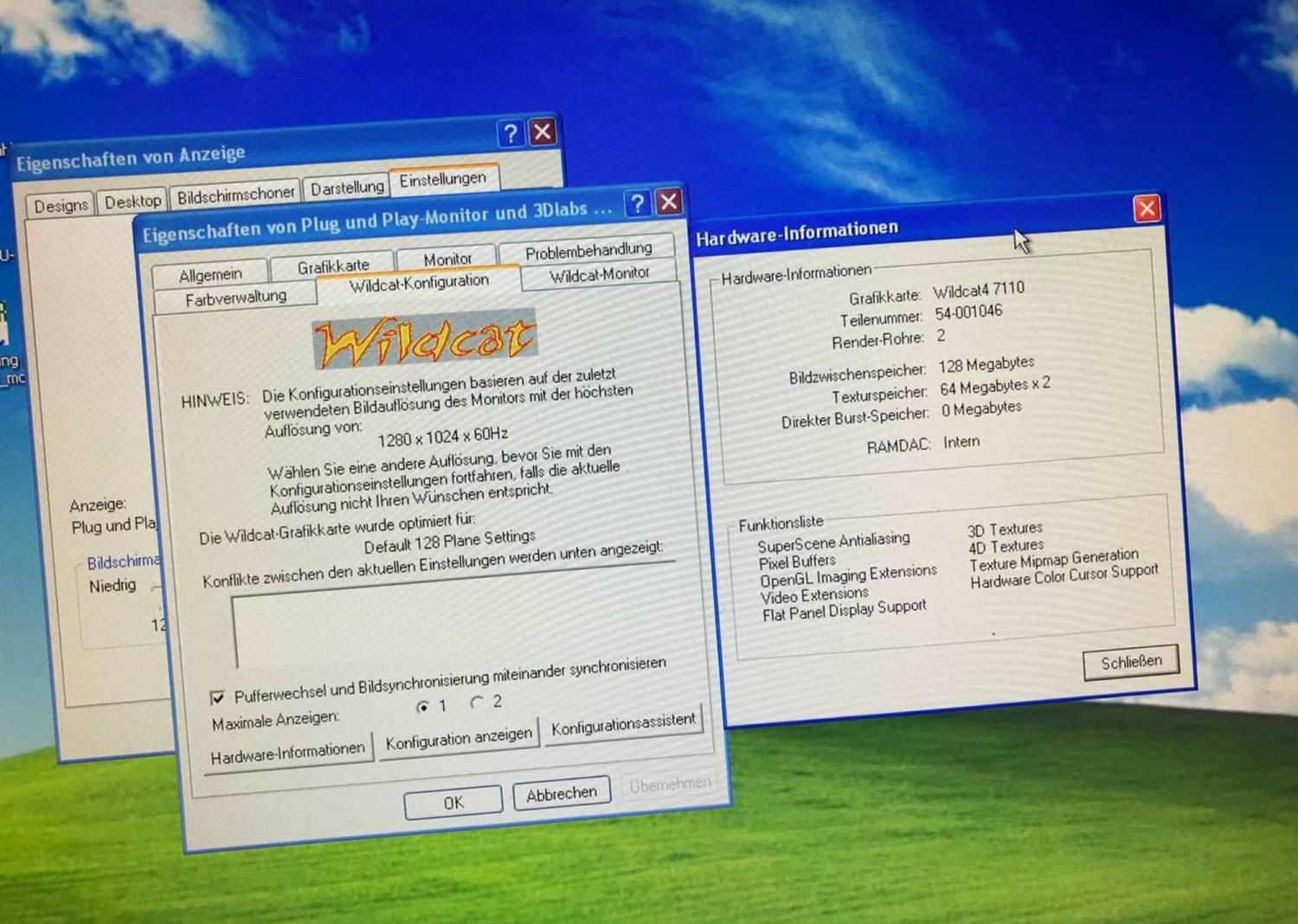This screenshot has height=924, width=1298.
Task: Close the Eigenschaften von Anzeige window
Action: [x=543, y=132]
